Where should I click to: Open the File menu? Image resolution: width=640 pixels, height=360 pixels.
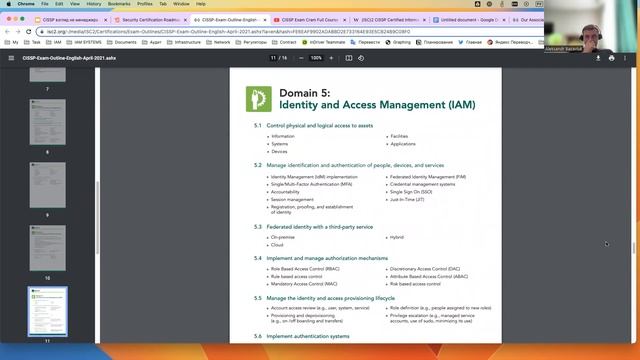point(44,4)
